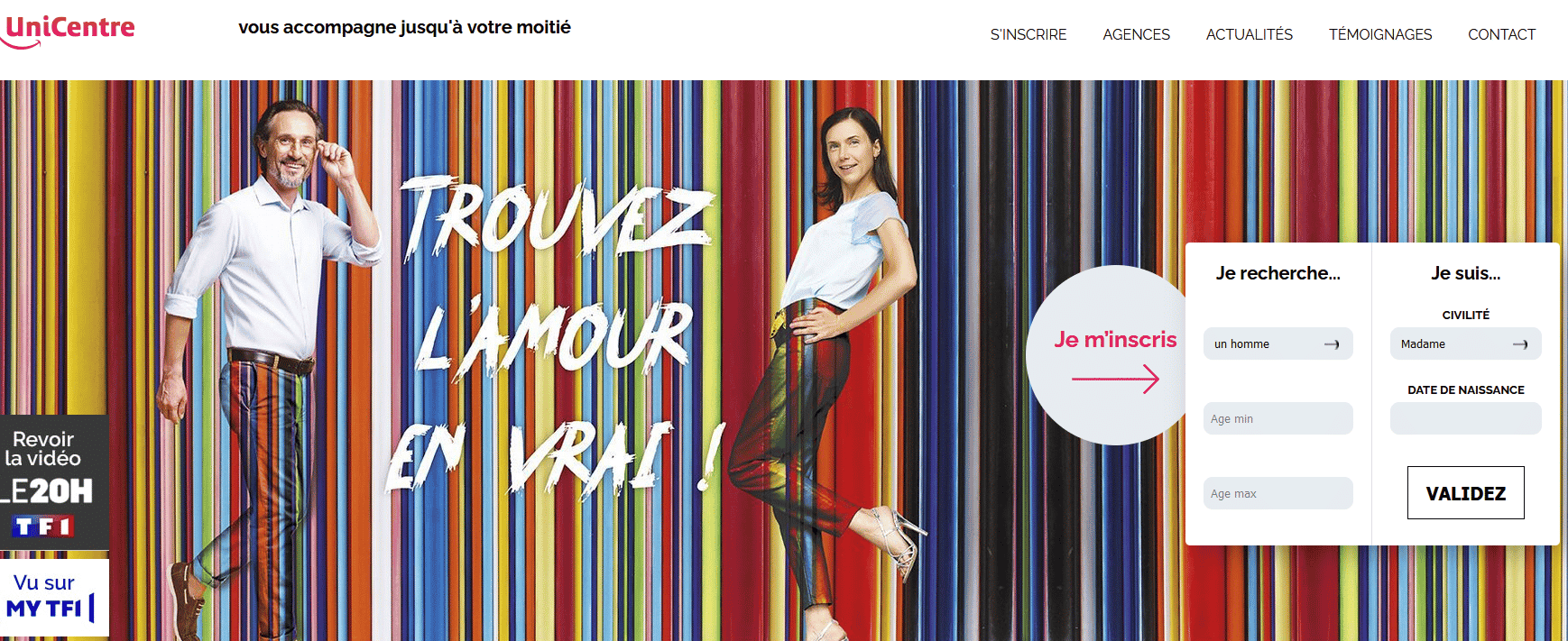Click the VALIDEZ button
Screen dimensions: 1568x641
tap(1465, 492)
